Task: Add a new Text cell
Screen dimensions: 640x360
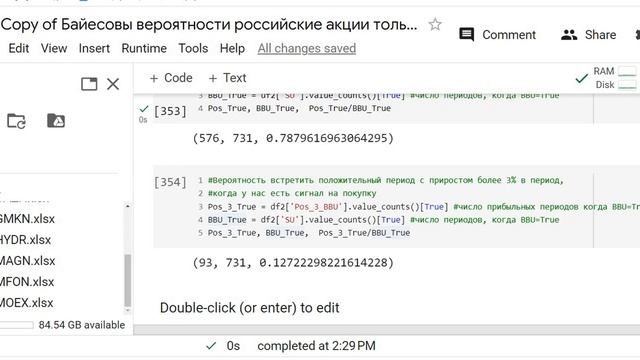Action: point(227,78)
